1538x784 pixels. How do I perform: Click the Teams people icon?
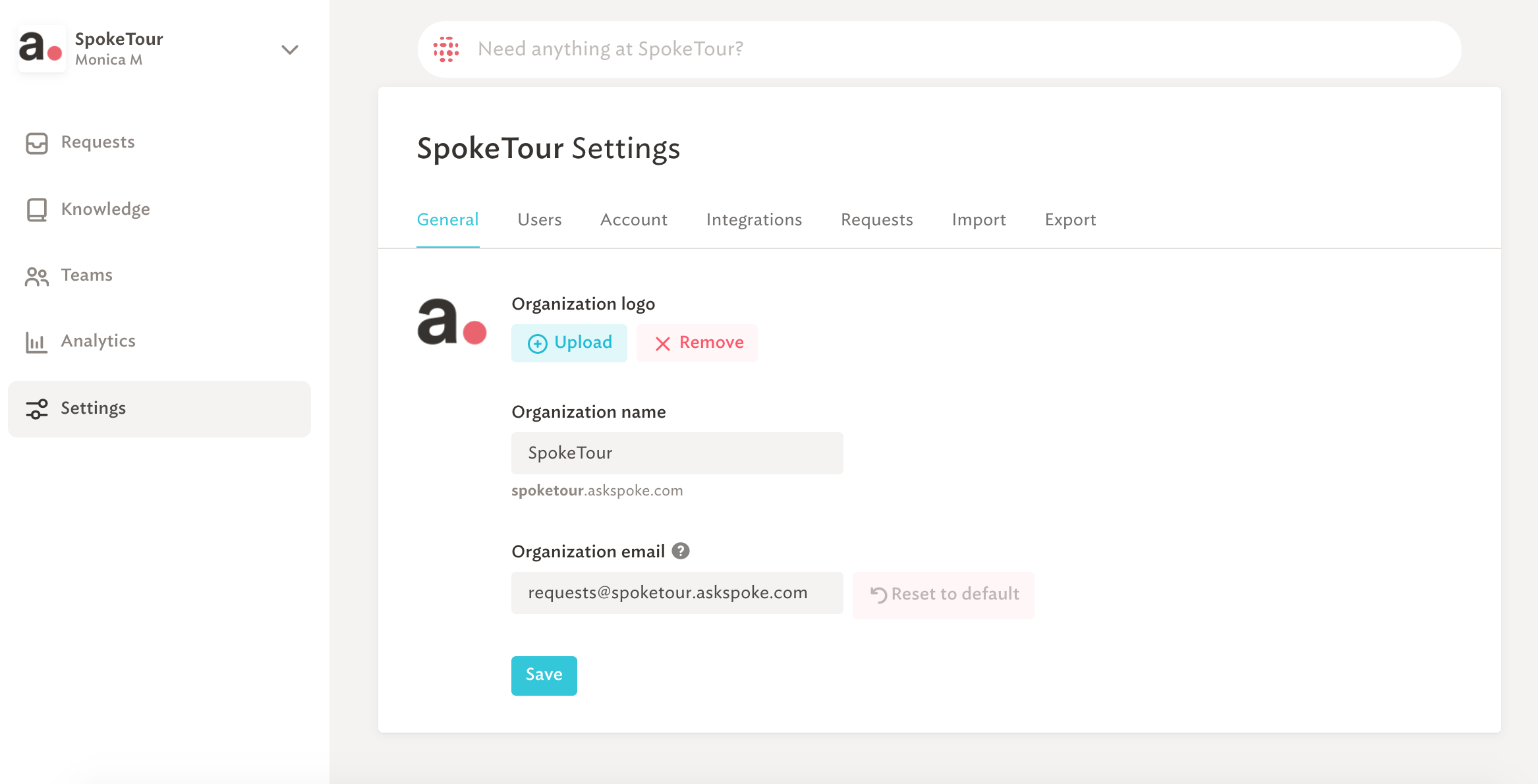tap(37, 276)
